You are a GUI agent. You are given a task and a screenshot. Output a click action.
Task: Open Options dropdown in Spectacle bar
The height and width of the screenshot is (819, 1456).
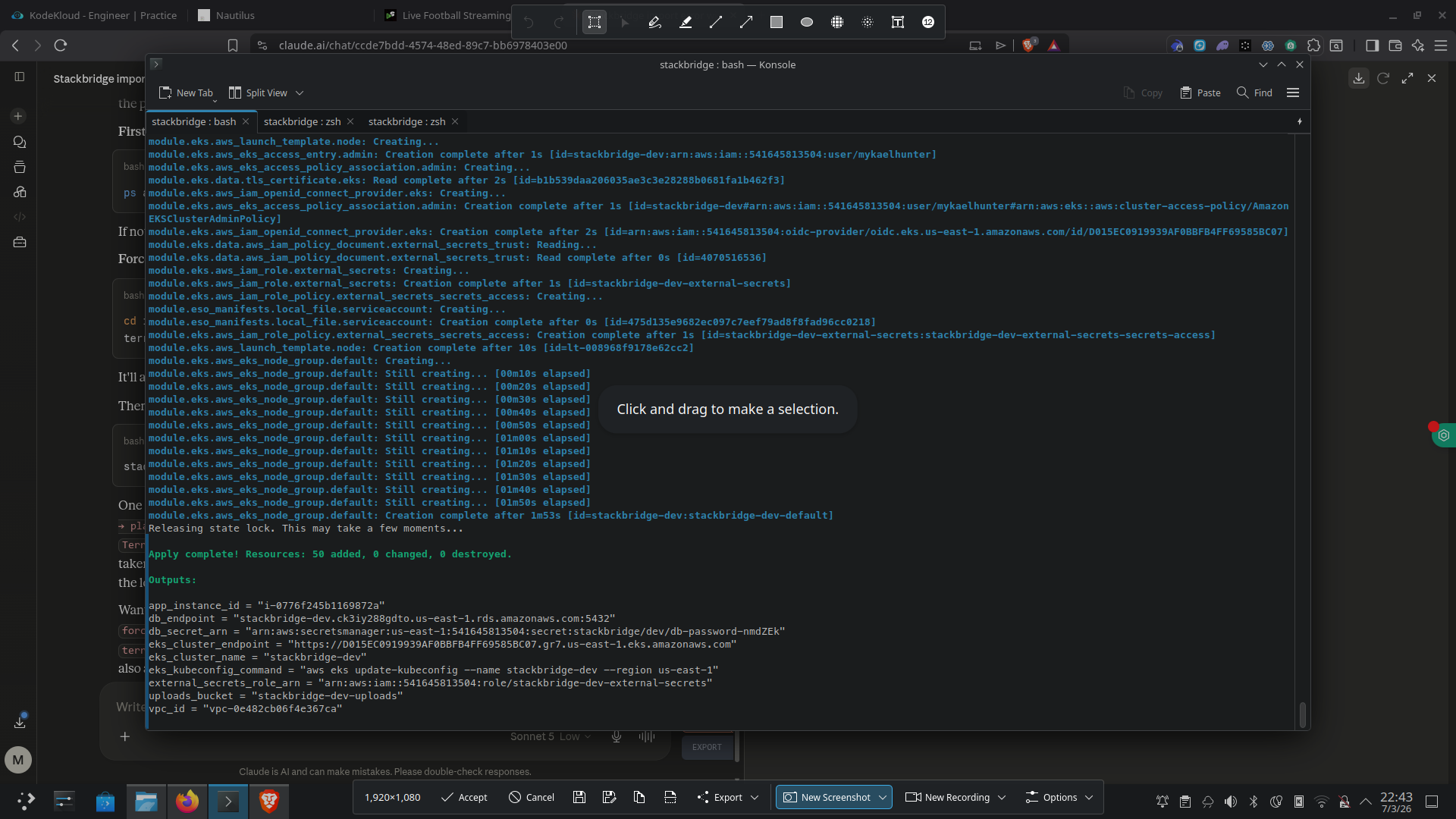click(x=1059, y=797)
